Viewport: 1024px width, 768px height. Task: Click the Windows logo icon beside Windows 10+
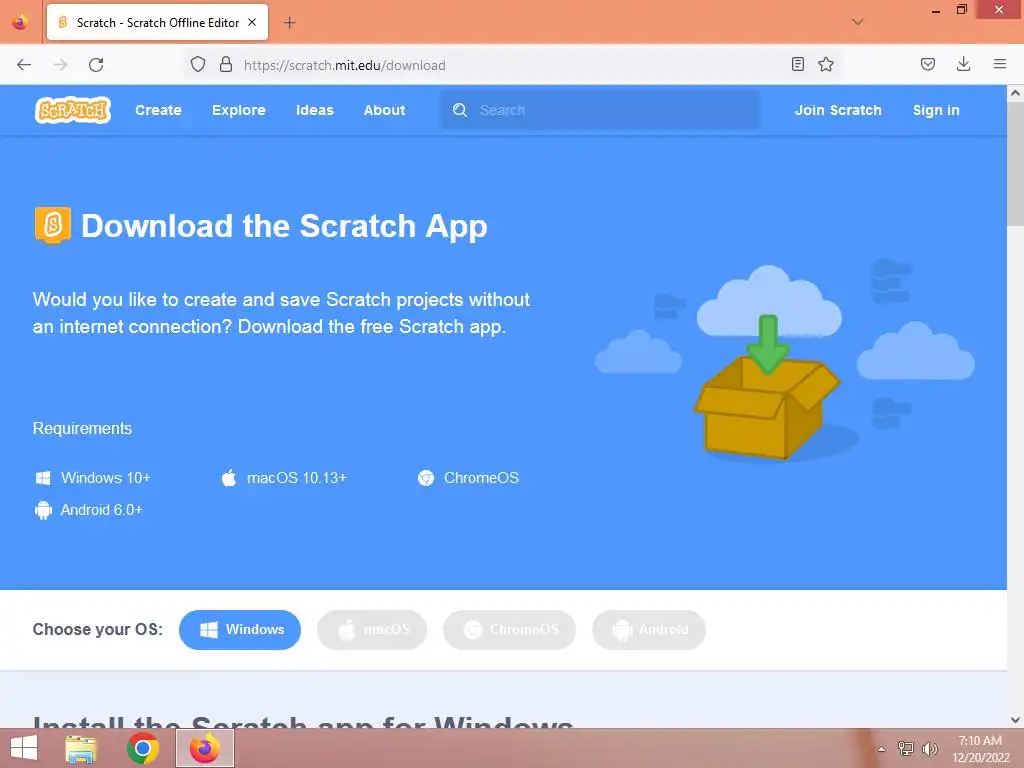pos(43,478)
